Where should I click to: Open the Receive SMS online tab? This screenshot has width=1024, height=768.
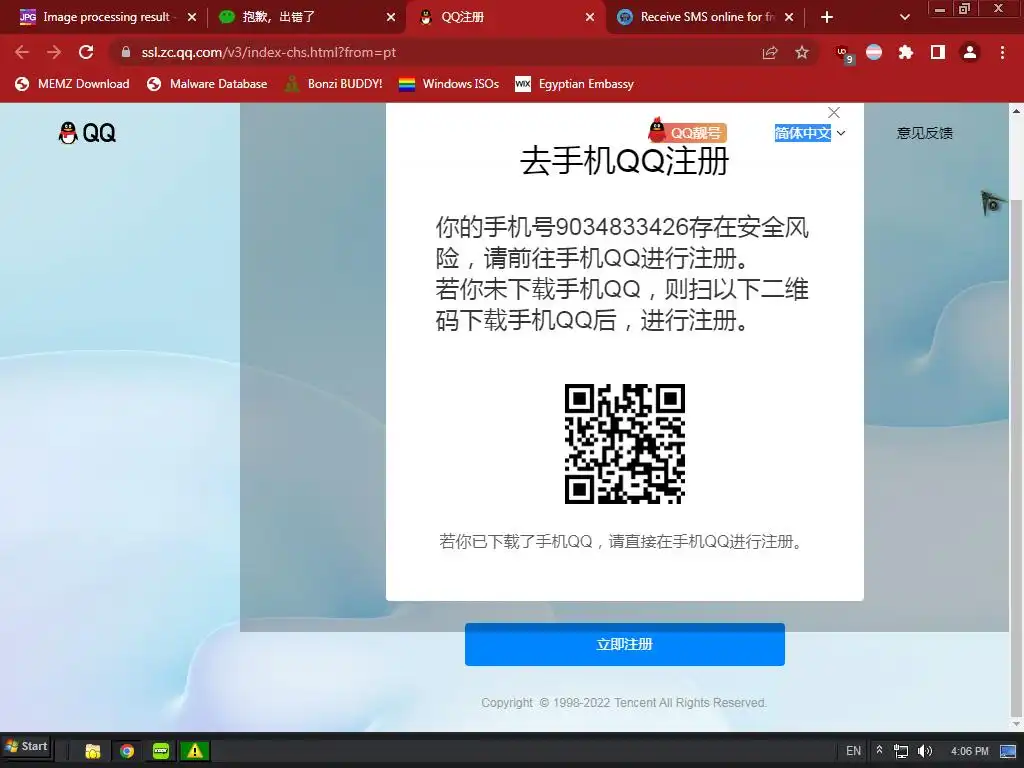click(x=705, y=18)
